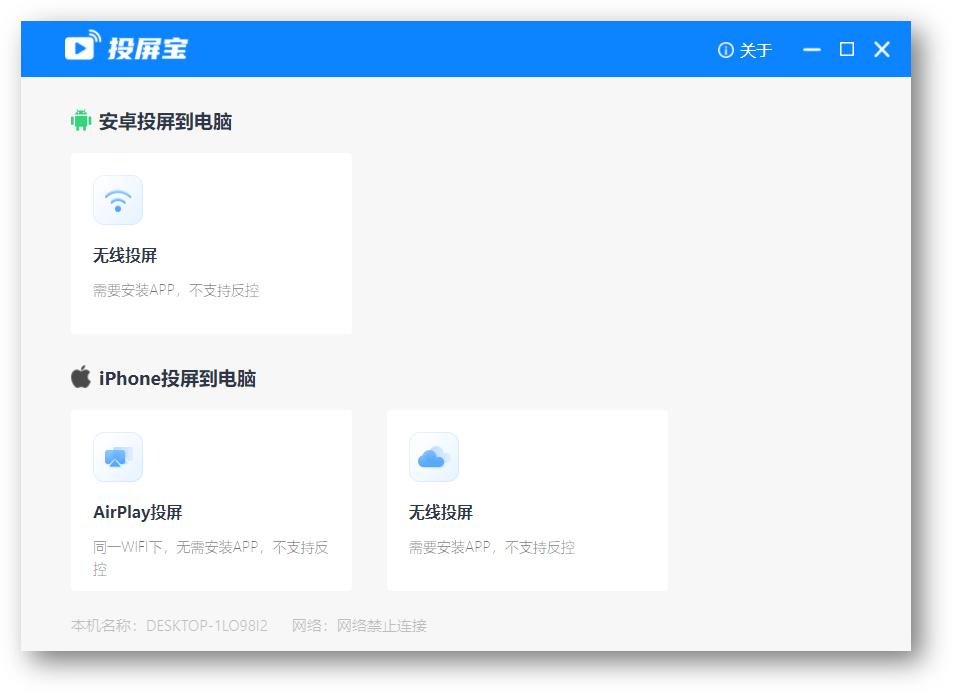Maximize the 投屏宝 window
Screen dimensions: 953x693
(x=847, y=49)
